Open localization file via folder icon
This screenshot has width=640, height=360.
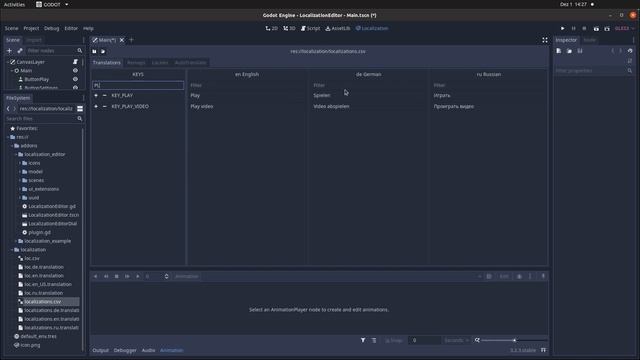[x=103, y=51]
